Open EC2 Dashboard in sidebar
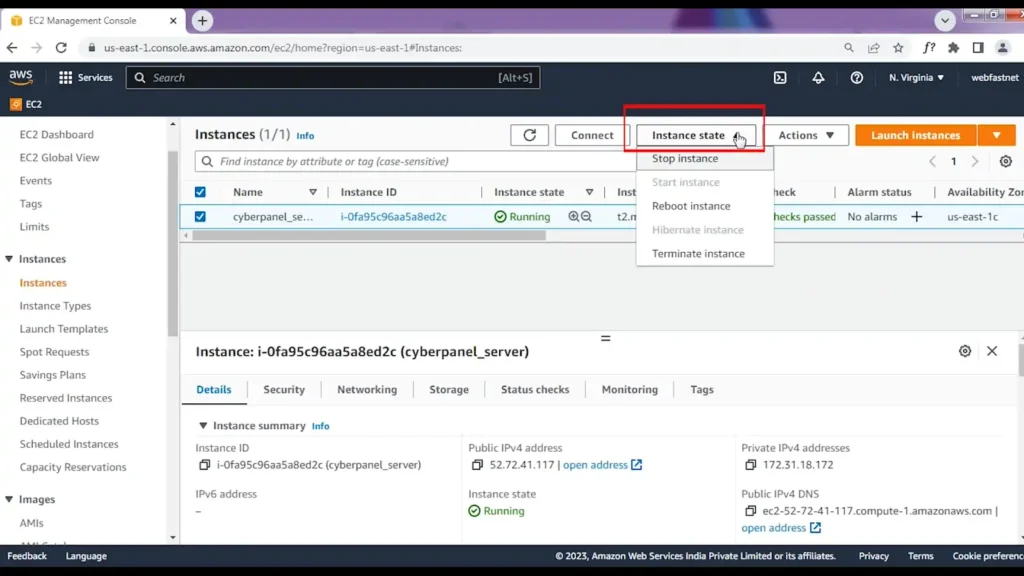 click(x=57, y=135)
